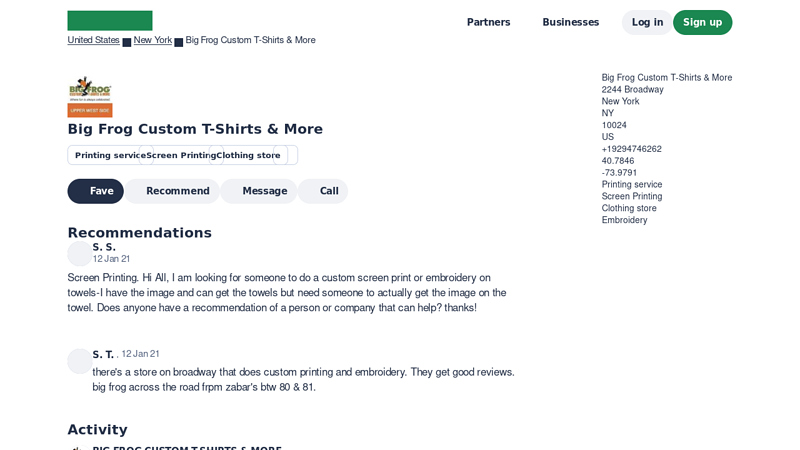Image resolution: width=800 pixels, height=450 pixels.
Task: Follow the United States breadcrumb link
Action: click(x=93, y=40)
